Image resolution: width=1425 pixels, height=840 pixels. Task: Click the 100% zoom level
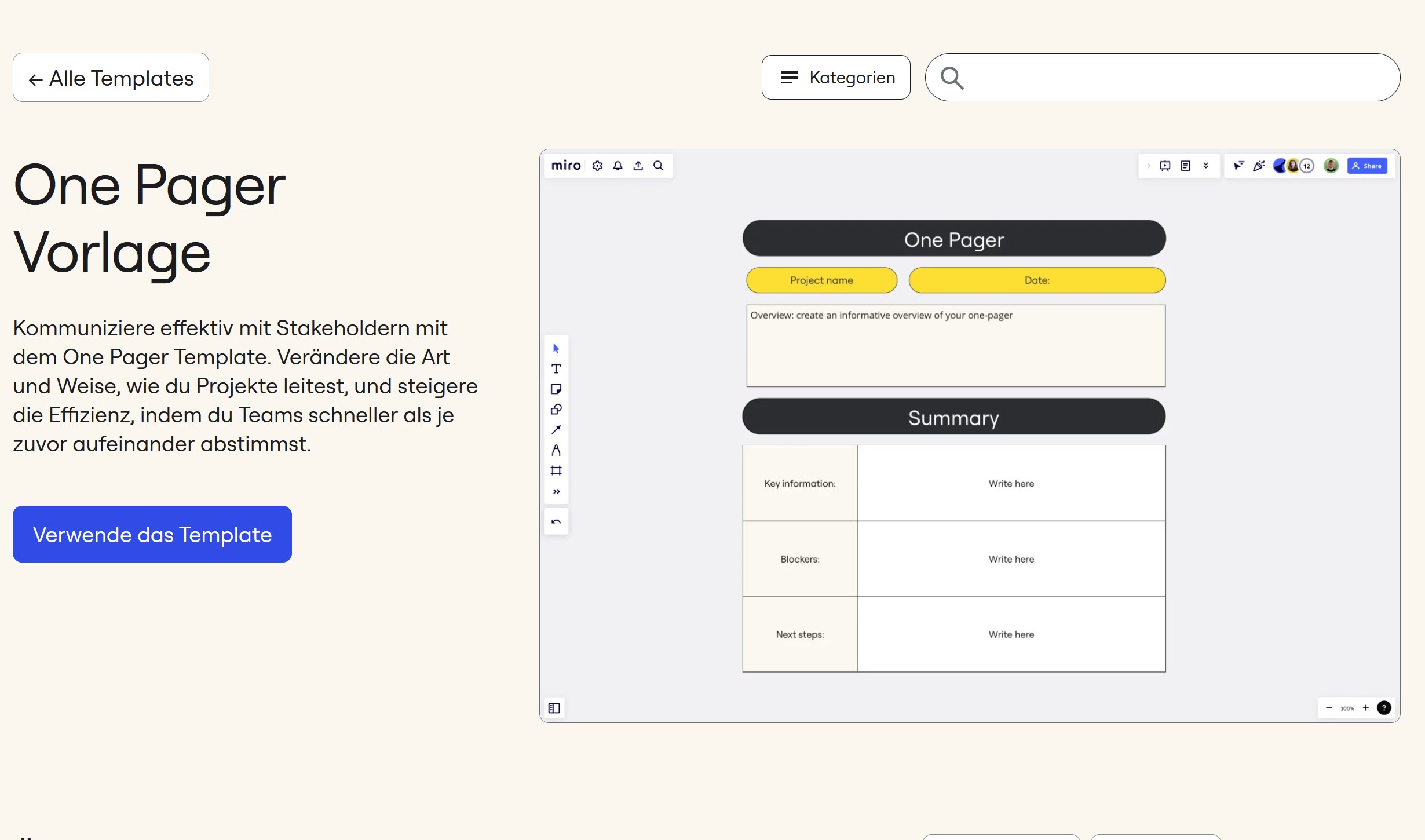click(x=1347, y=708)
